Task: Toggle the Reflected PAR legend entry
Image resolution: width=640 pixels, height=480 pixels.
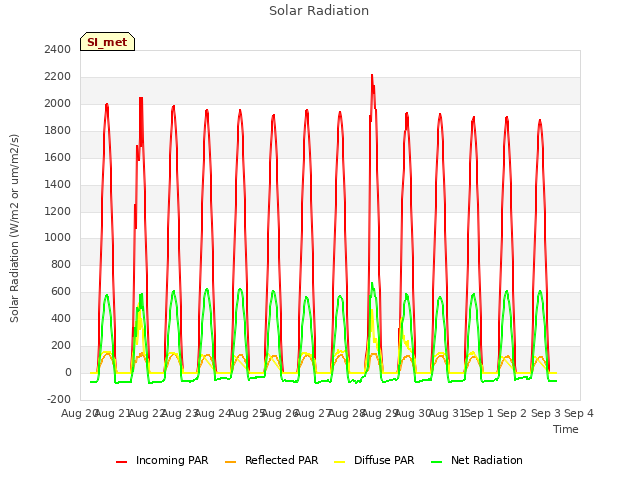Action: tap(271, 460)
